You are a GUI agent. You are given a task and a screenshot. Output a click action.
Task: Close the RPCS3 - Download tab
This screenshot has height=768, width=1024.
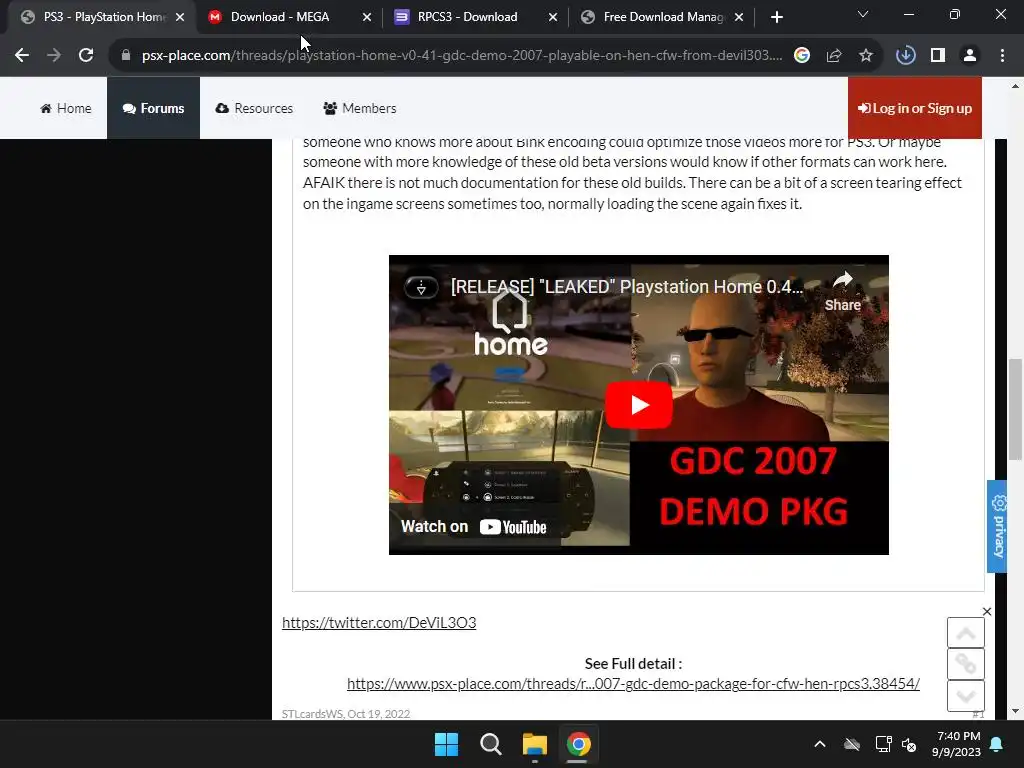pyautogui.click(x=553, y=17)
